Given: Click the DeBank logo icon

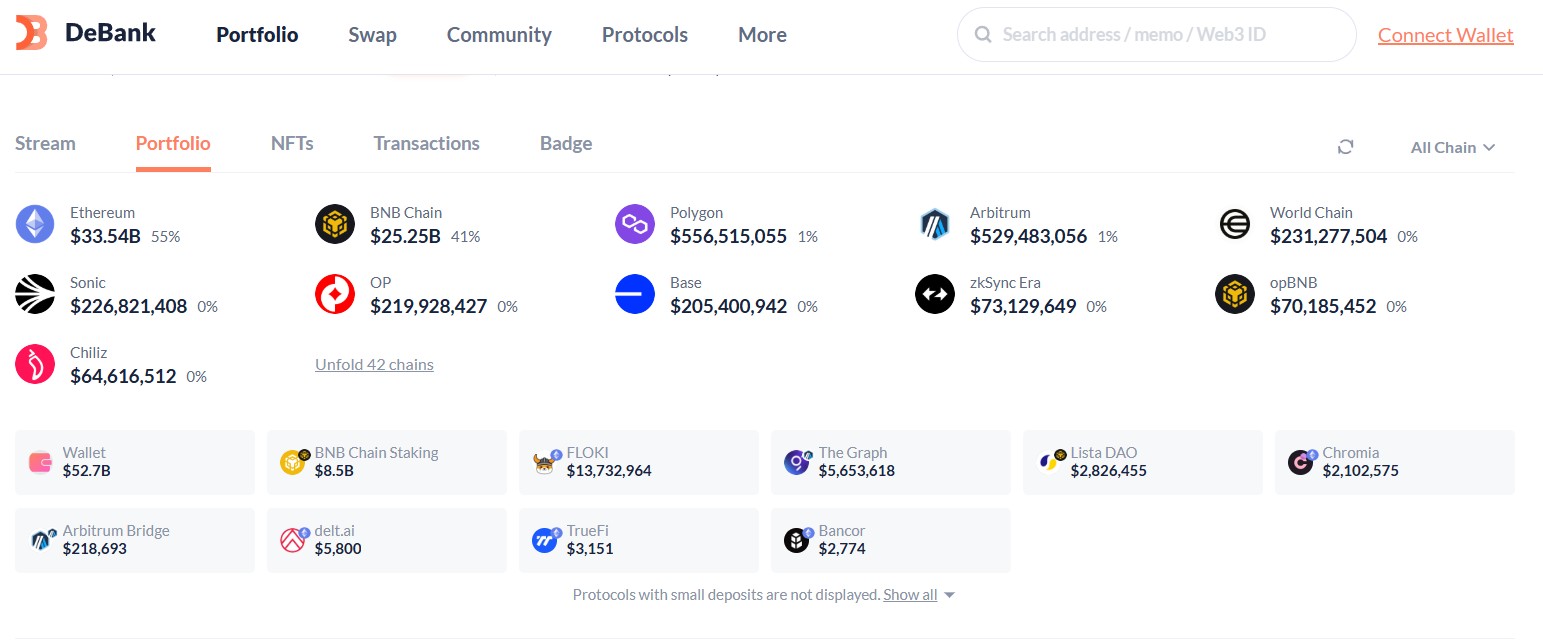Looking at the screenshot, I should point(32,33).
